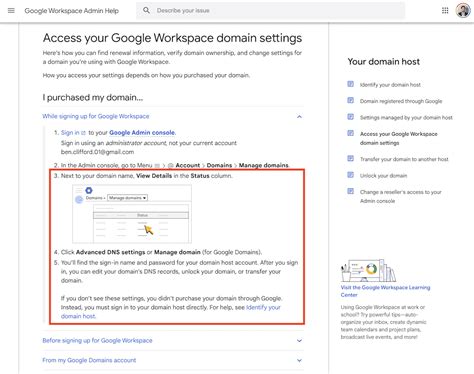
Task: Click the bold View Details text in step 3
Action: (154, 176)
